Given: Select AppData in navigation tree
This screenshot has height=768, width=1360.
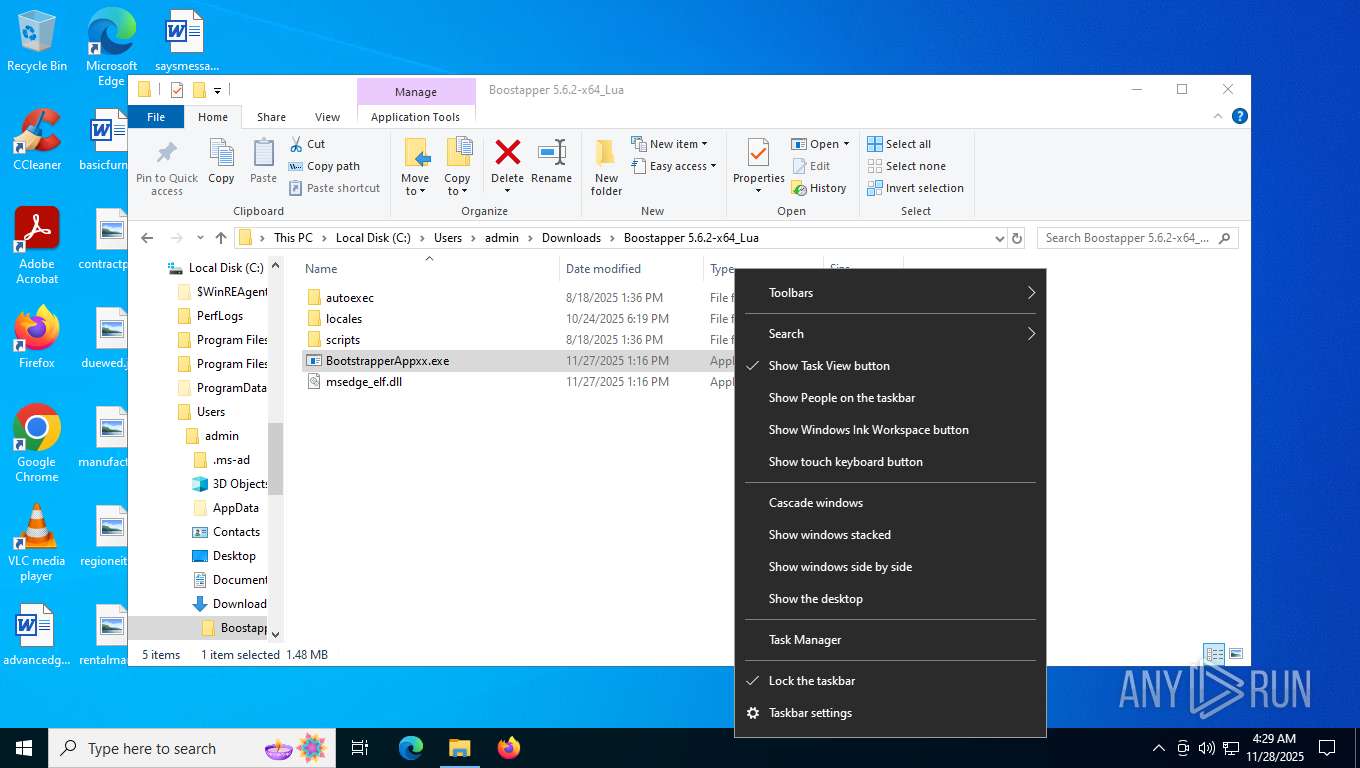Looking at the screenshot, I should (235, 508).
